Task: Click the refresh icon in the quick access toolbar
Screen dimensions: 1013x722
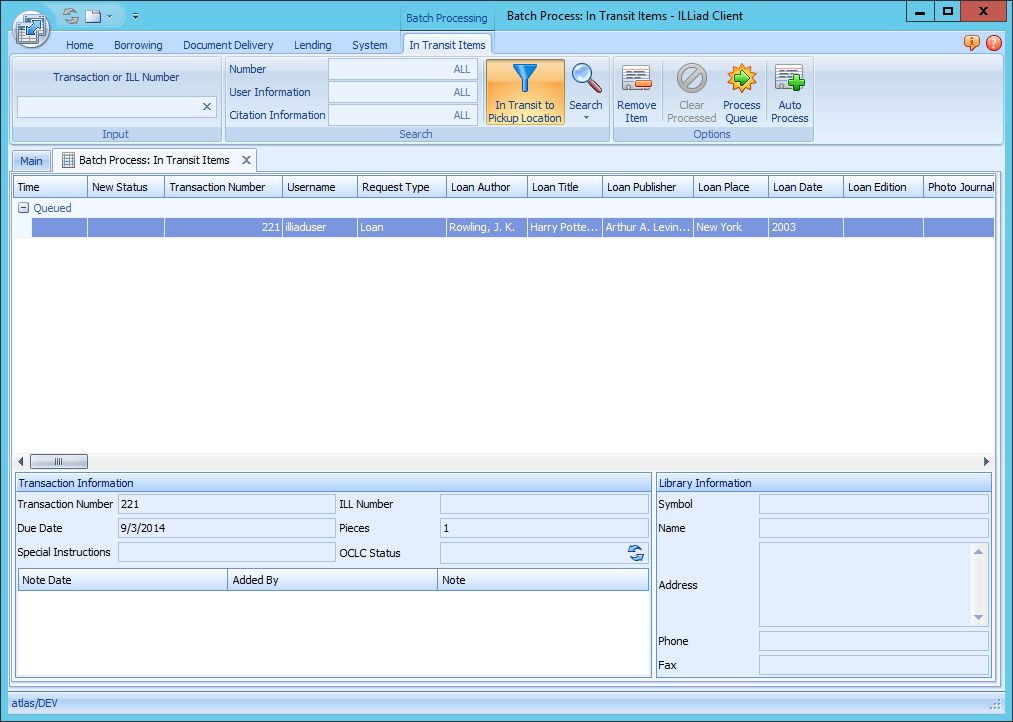Action: (69, 15)
